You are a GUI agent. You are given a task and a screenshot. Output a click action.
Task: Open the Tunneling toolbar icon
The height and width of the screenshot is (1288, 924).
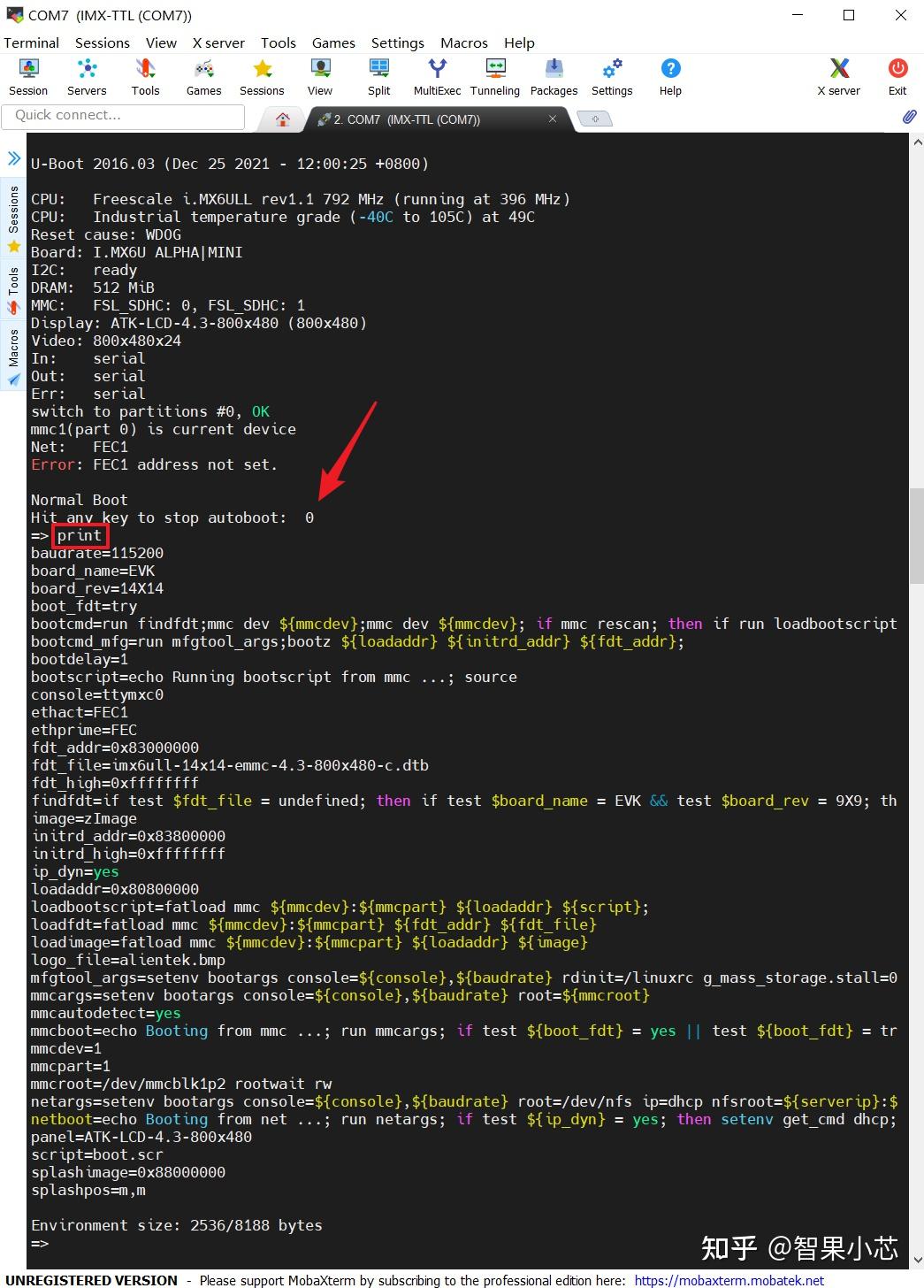495,77
